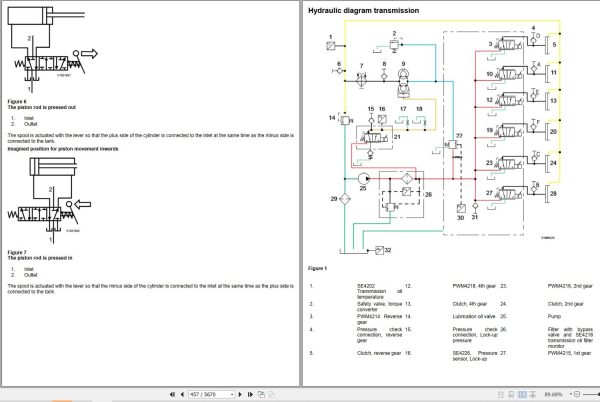600x402 pixels.
Task: Click the zoom percentage value 89.68%
Action: click(x=553, y=394)
